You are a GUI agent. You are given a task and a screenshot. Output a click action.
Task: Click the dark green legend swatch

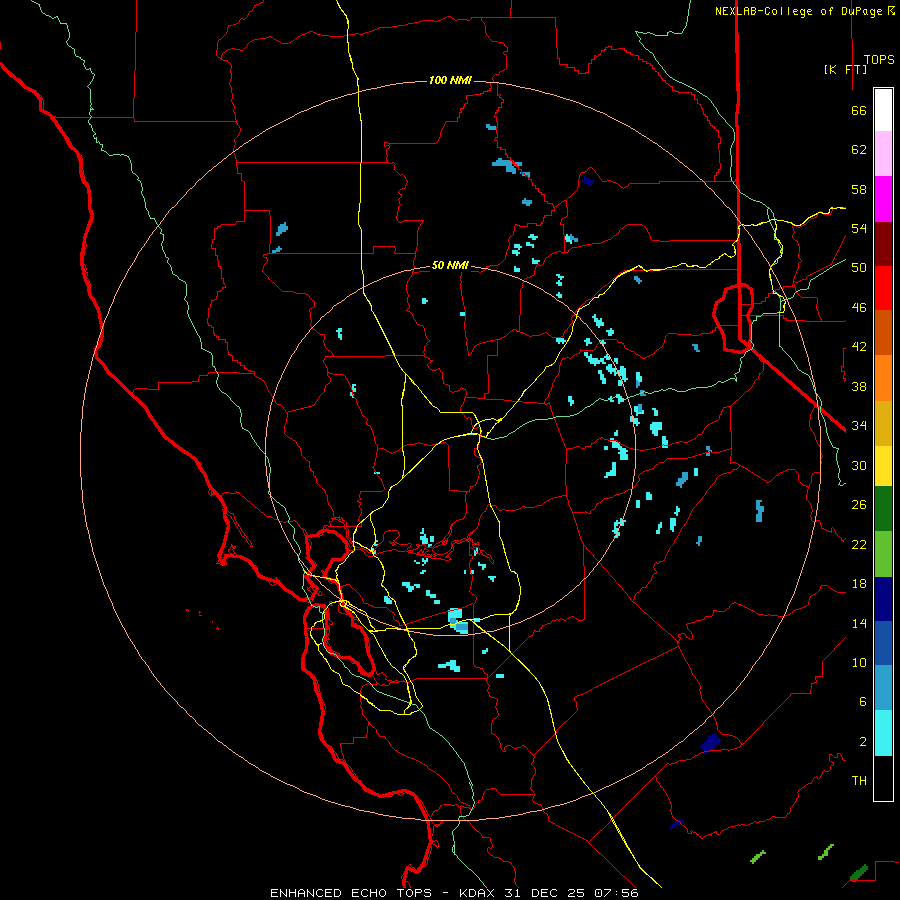click(x=883, y=509)
